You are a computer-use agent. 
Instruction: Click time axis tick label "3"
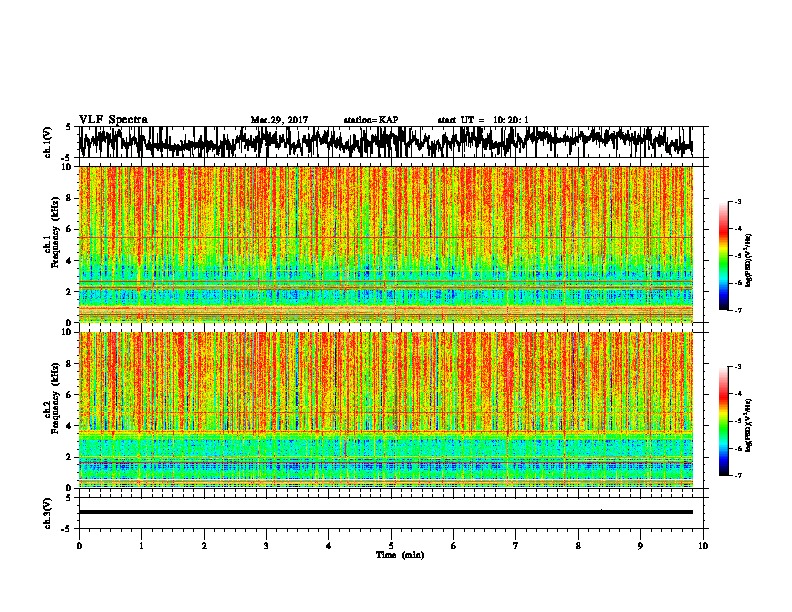(266, 546)
